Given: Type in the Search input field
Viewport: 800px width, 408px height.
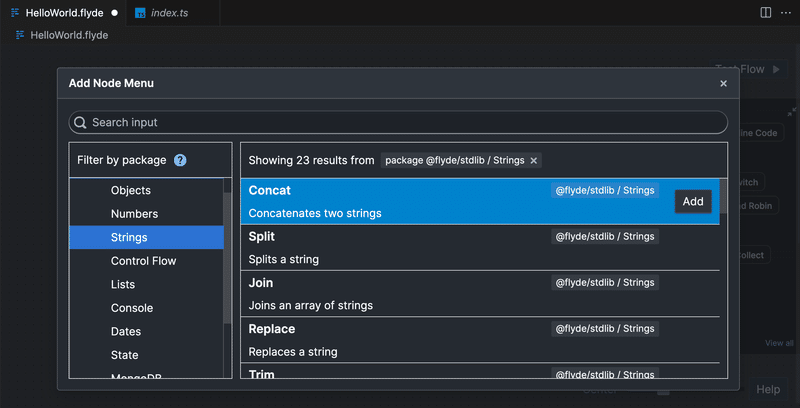Looking at the screenshot, I should pyautogui.click(x=400, y=122).
